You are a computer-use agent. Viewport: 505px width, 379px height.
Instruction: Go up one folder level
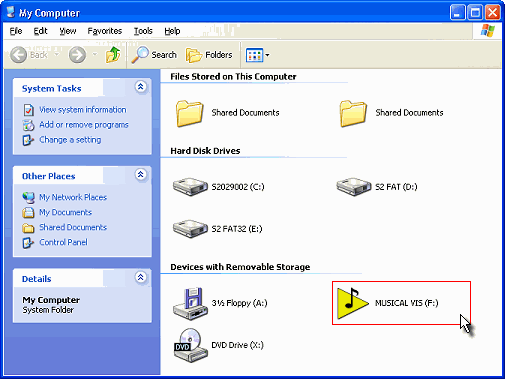point(113,55)
